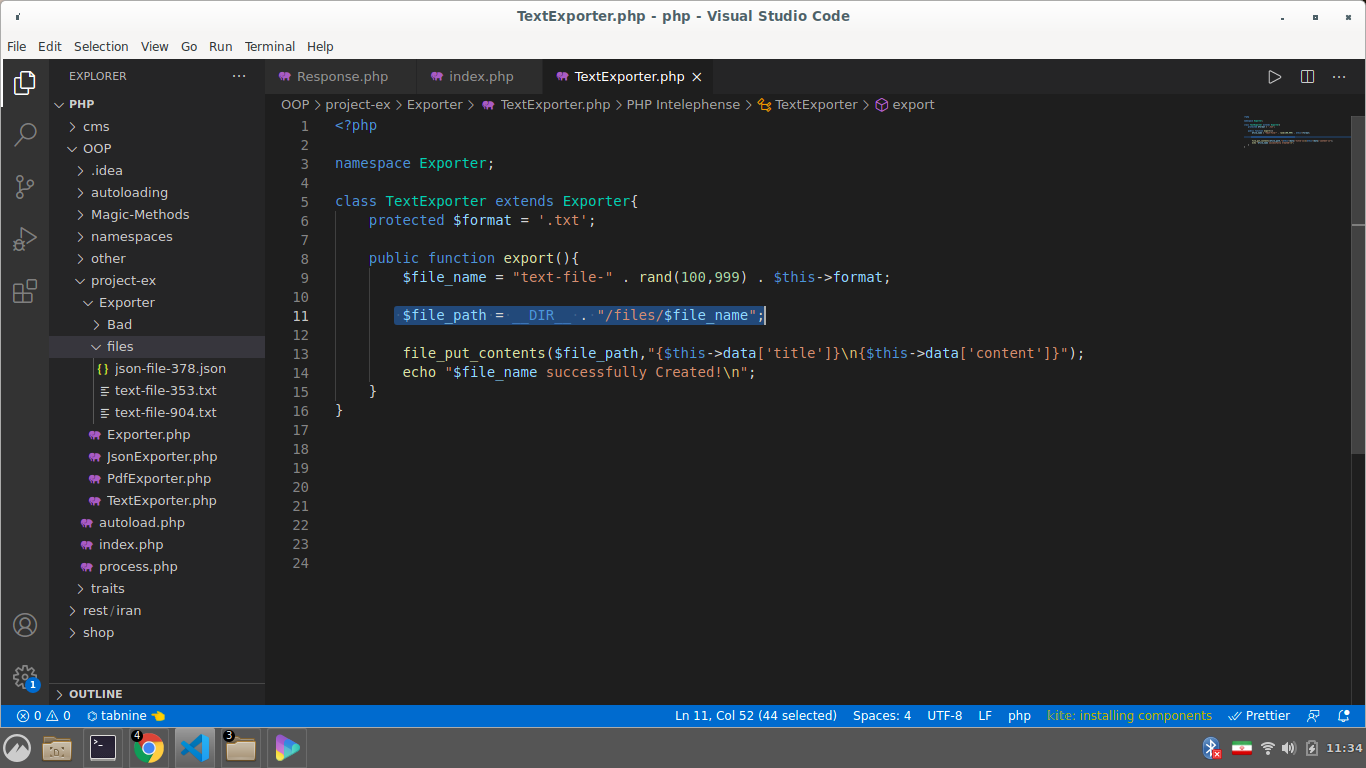Image resolution: width=1366 pixels, height=768 pixels.
Task: Change encoding via UTF-8 status item
Action: tap(945, 716)
